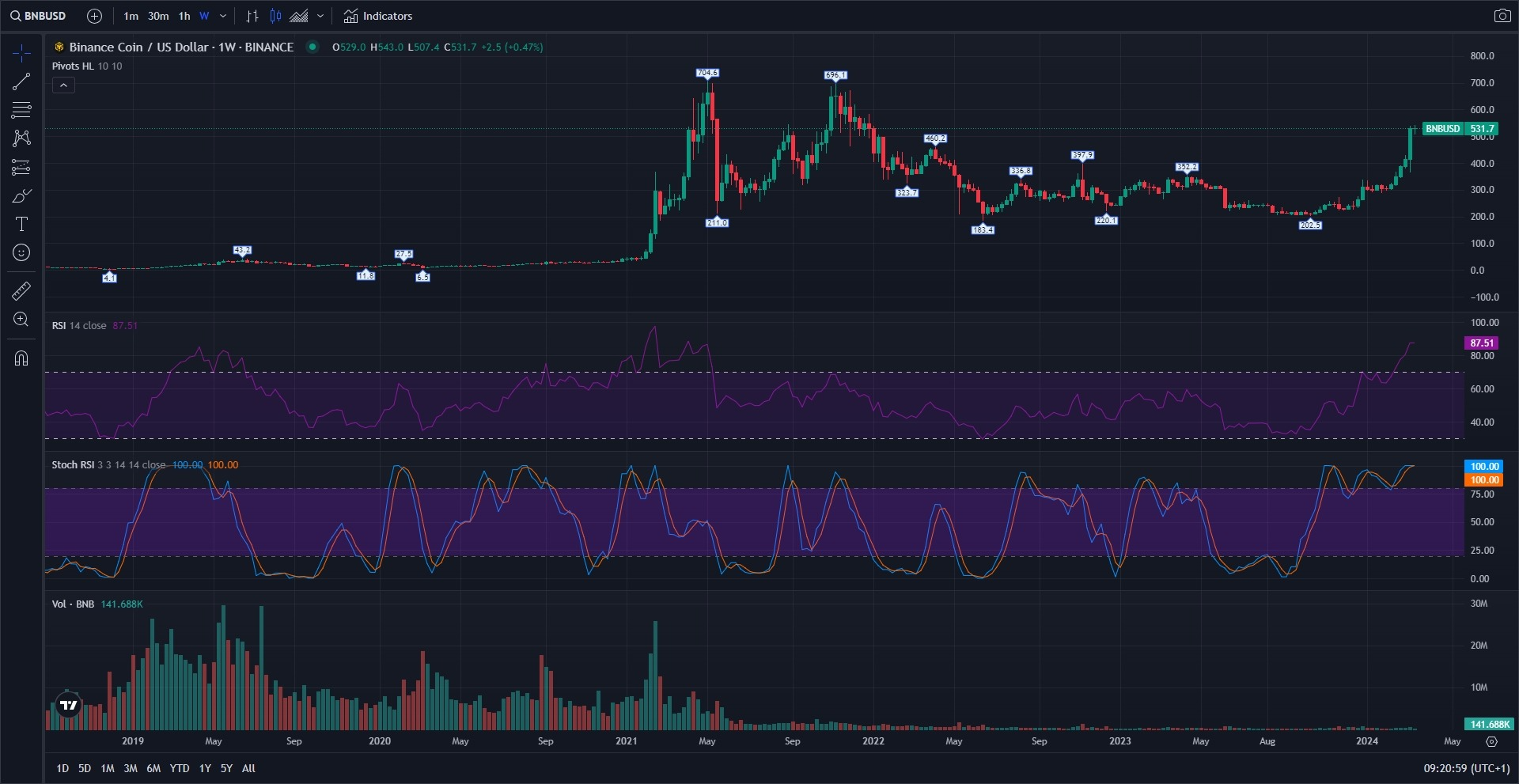
Task: Click the 2024 time axis label
Action: click(1366, 741)
